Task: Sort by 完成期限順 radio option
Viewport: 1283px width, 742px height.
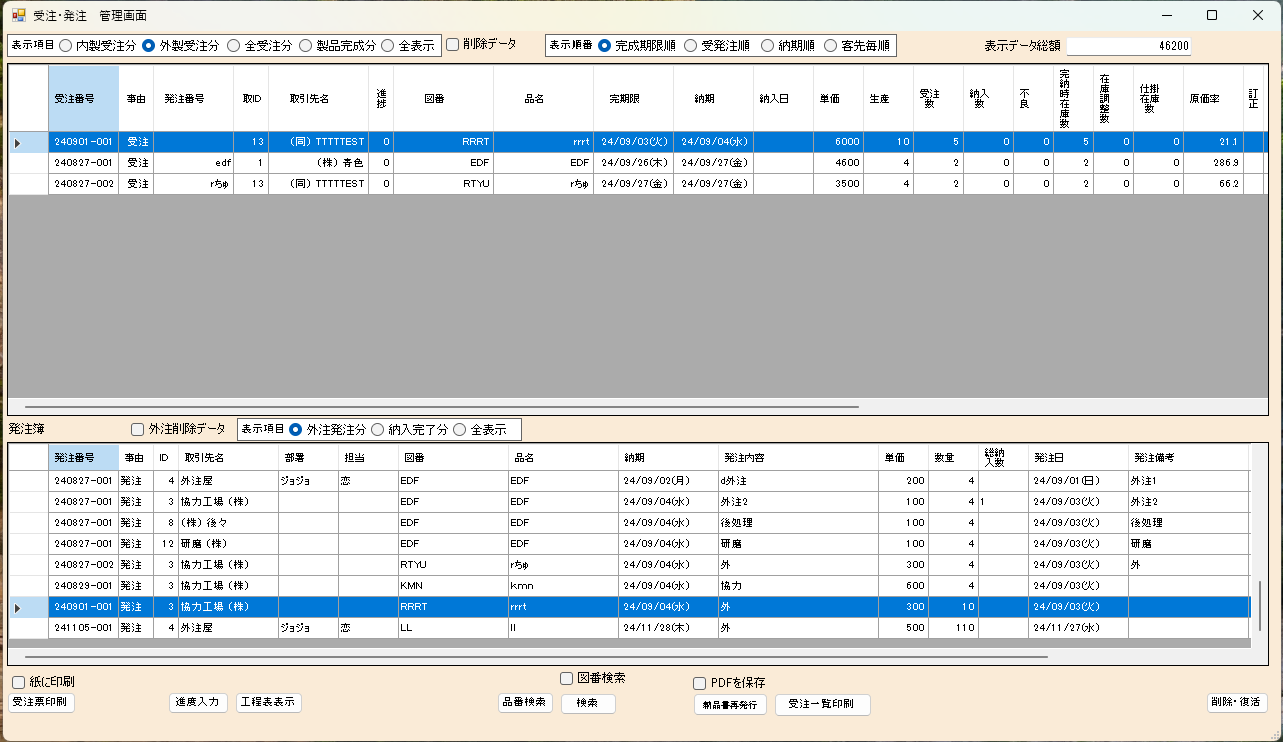Action: [x=636, y=45]
